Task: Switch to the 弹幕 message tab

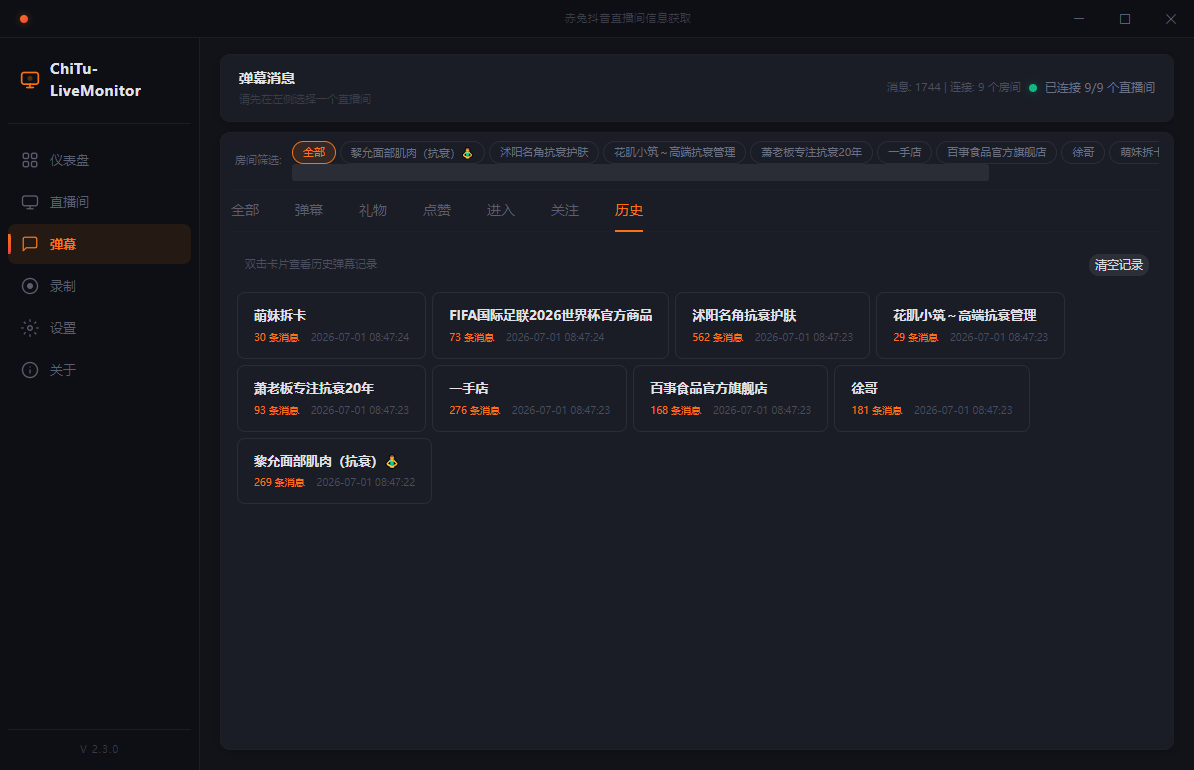Action: click(309, 210)
